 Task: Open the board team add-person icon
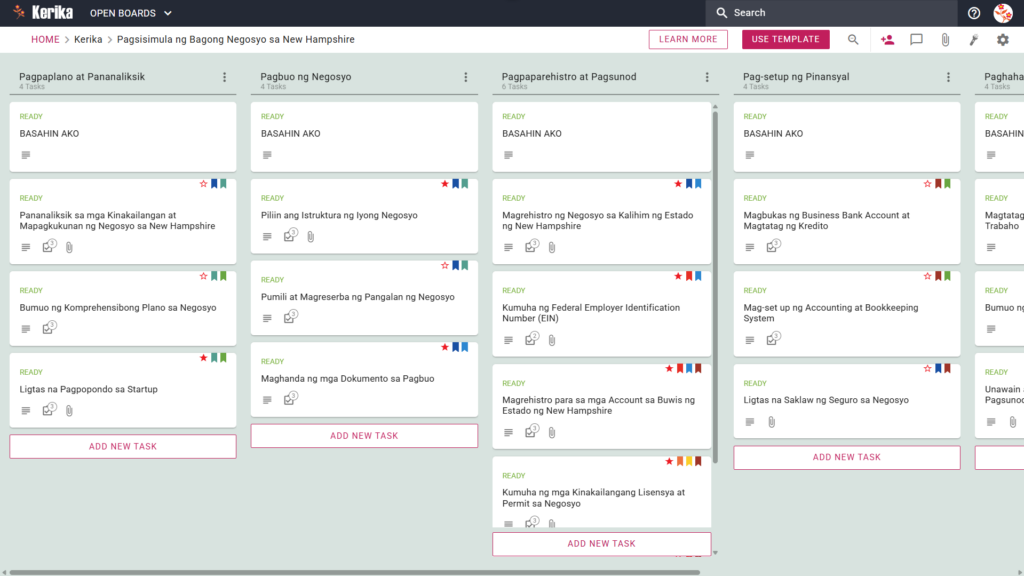coord(887,40)
